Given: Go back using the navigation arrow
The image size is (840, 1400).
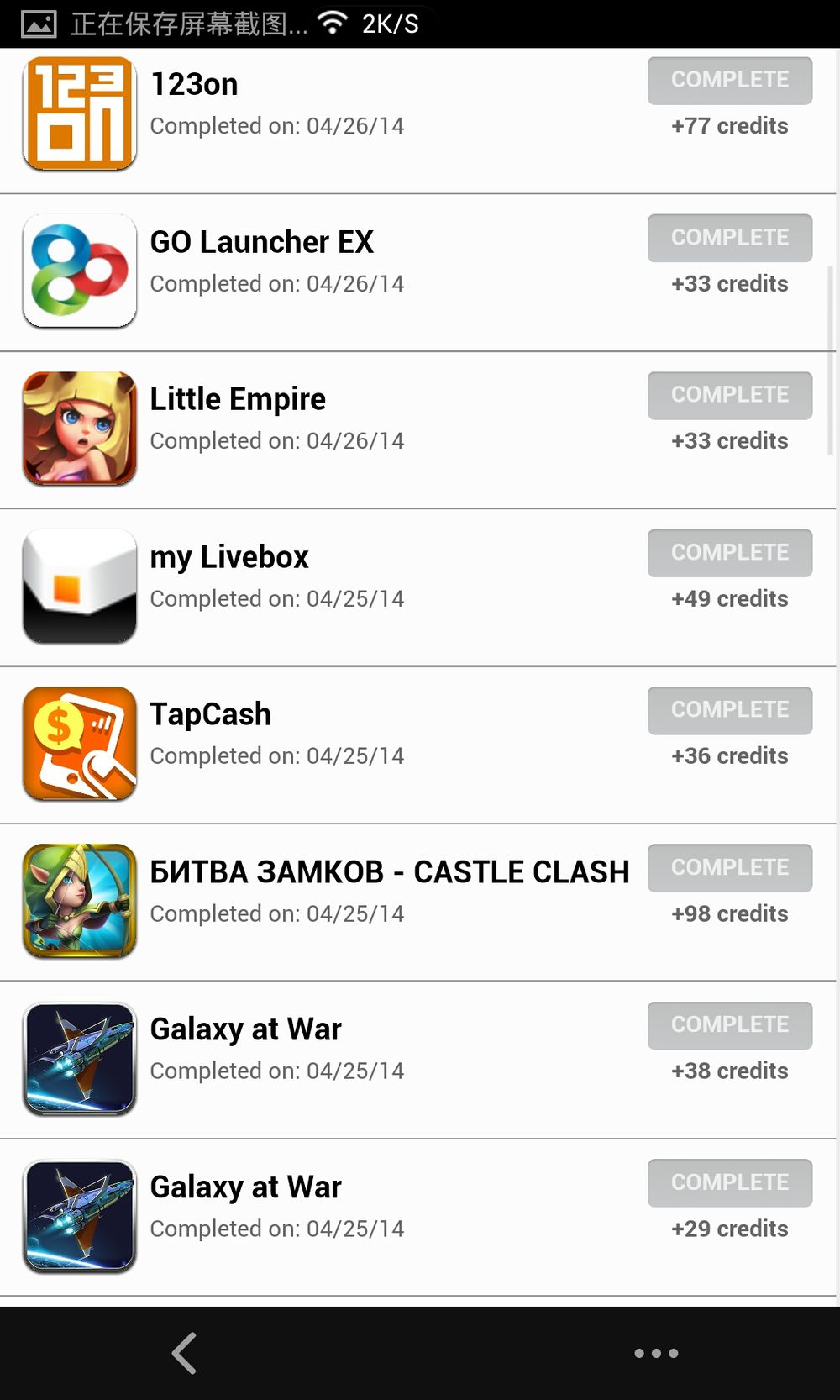Looking at the screenshot, I should (185, 1353).
